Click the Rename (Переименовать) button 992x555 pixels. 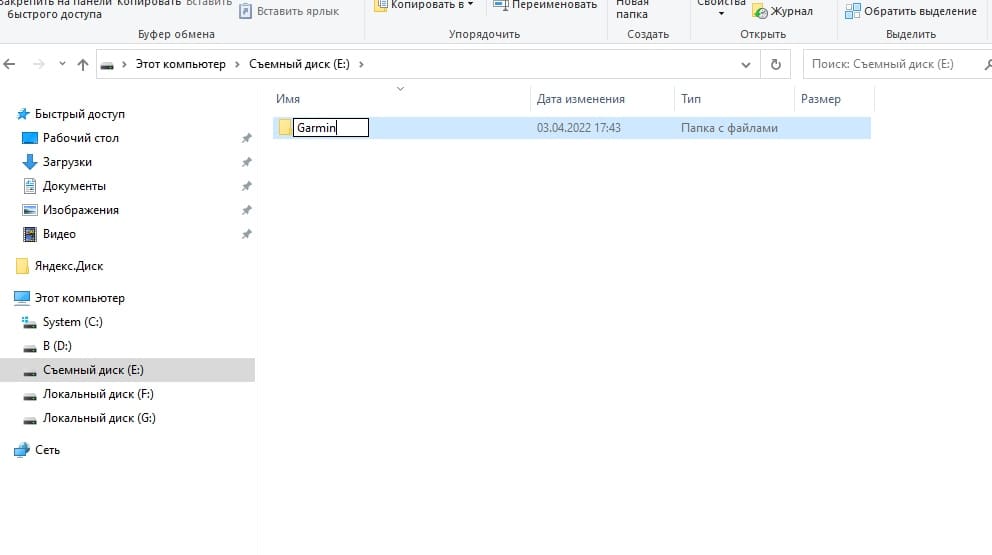tap(546, 5)
